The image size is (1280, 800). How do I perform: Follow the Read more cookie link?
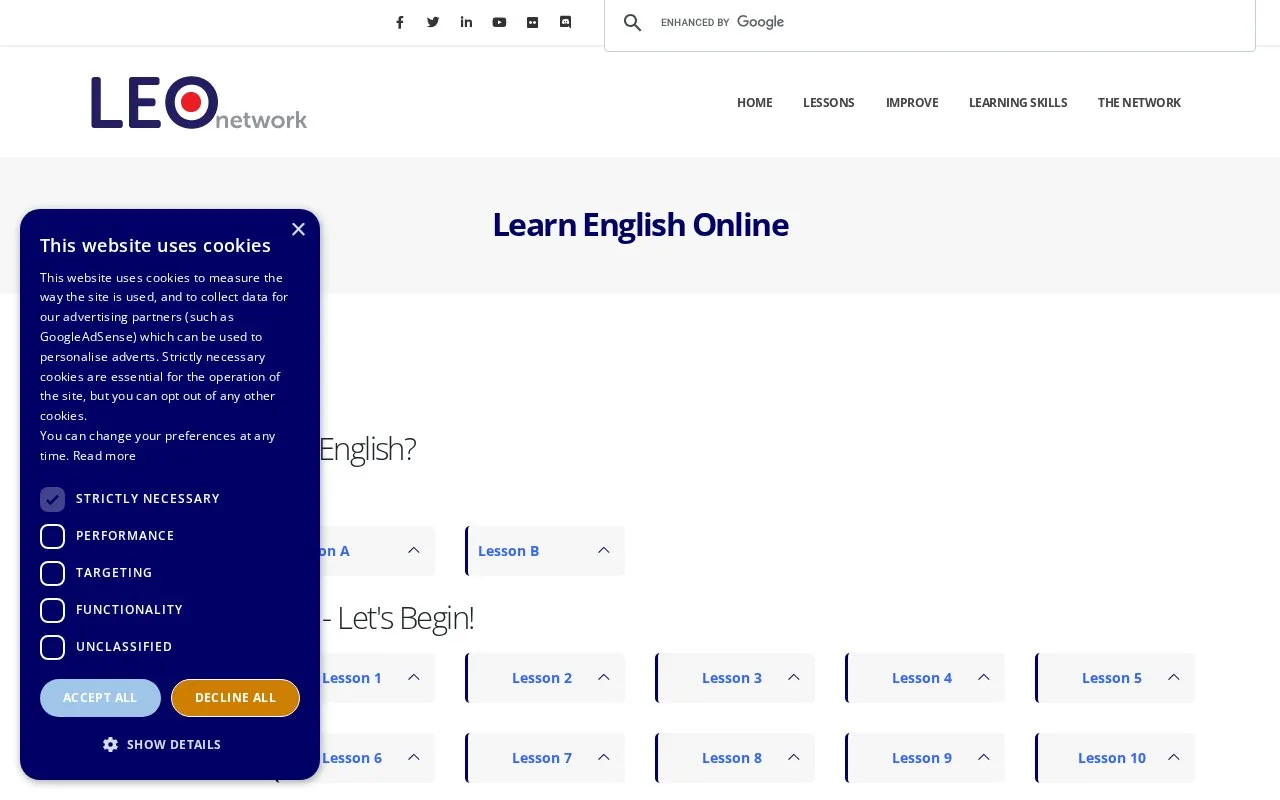[x=104, y=456]
